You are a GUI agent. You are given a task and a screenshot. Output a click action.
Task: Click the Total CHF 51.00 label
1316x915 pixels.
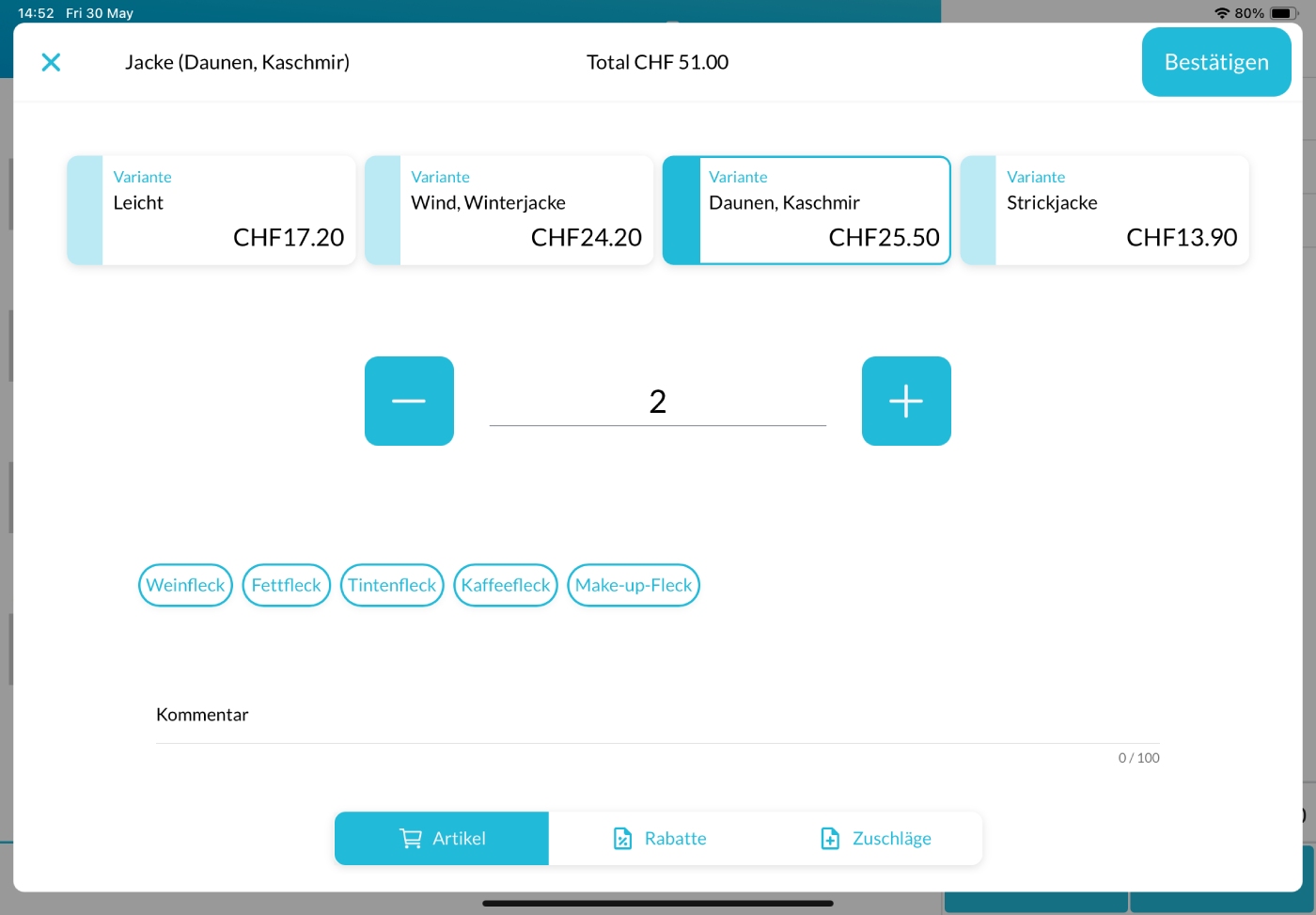tap(658, 62)
